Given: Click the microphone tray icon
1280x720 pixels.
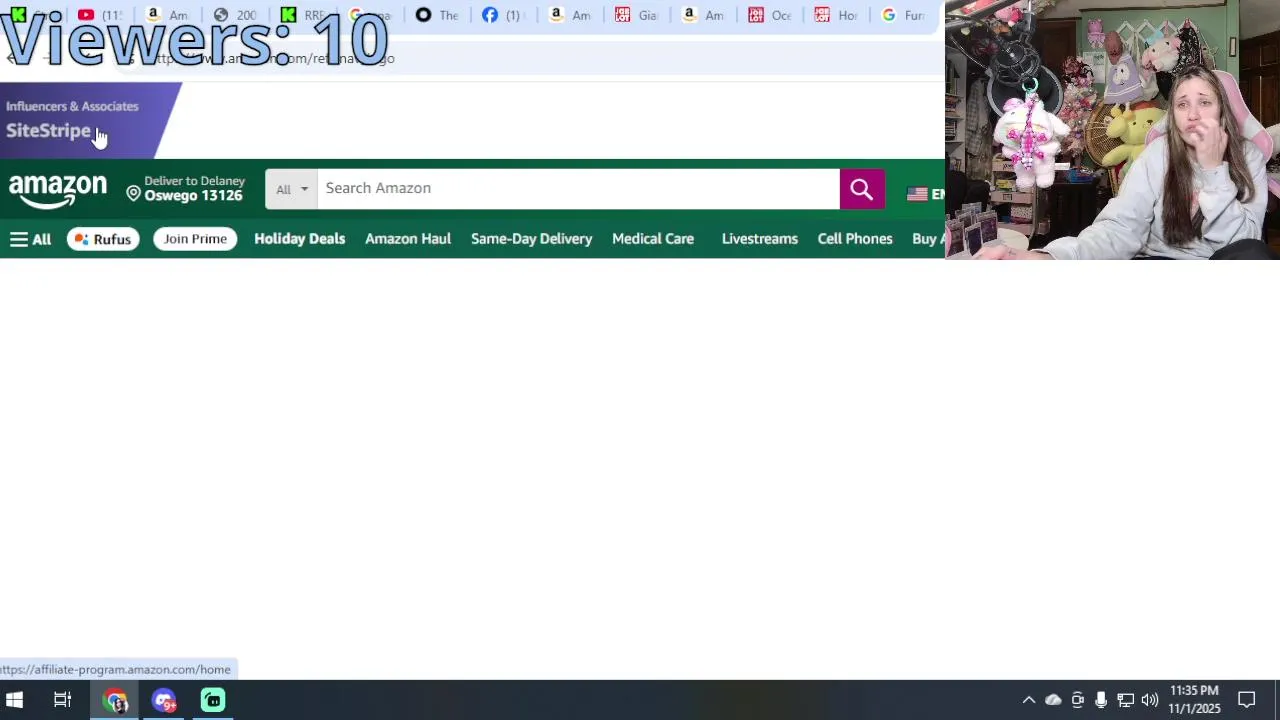Looking at the screenshot, I should [1101, 700].
